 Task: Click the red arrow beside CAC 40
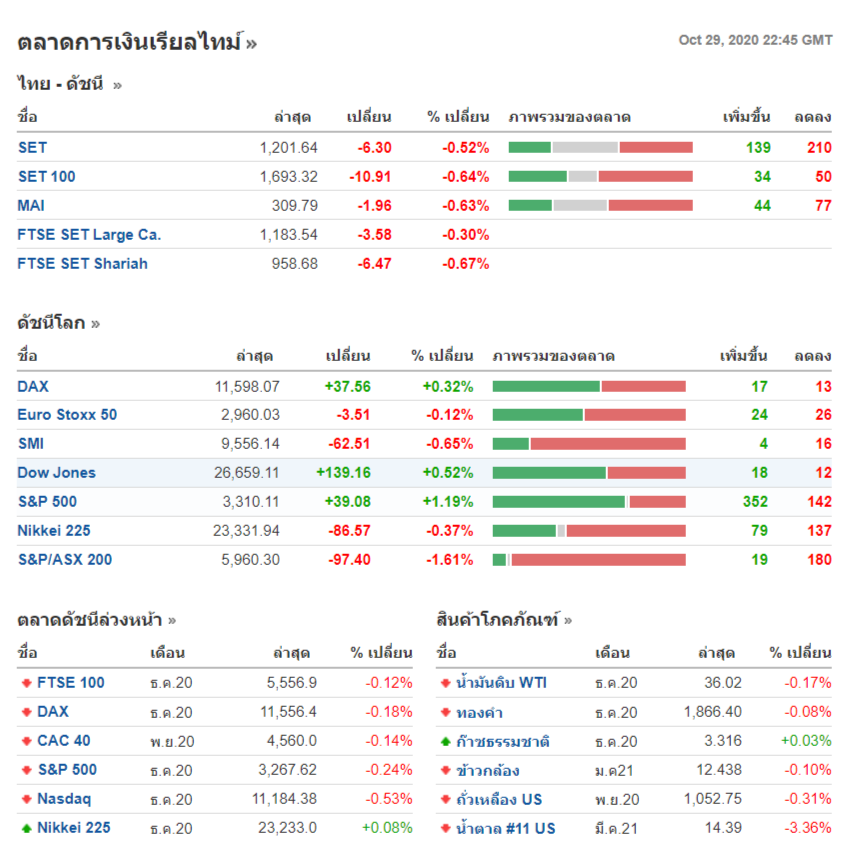26,741
